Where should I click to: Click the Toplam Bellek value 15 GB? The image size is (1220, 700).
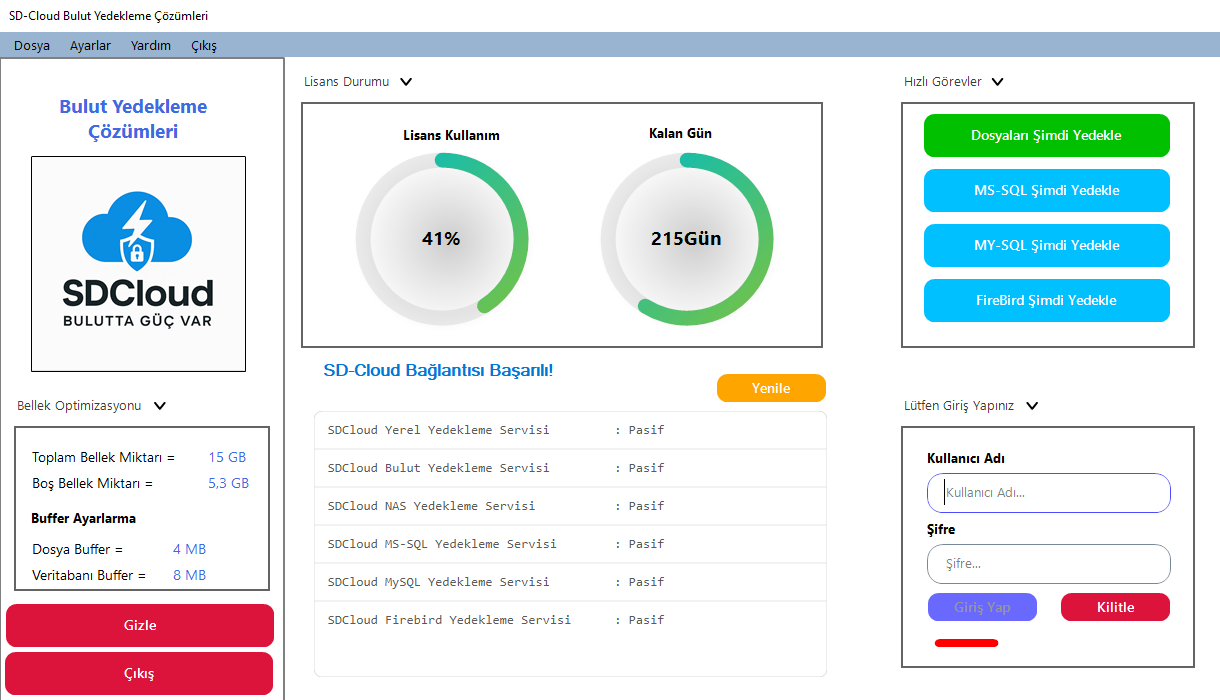227,458
